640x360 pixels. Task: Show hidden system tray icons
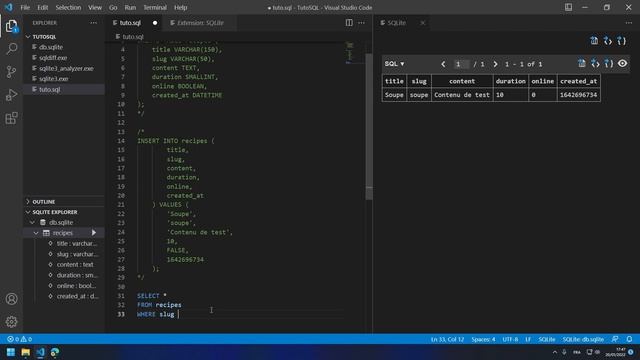pos(555,352)
